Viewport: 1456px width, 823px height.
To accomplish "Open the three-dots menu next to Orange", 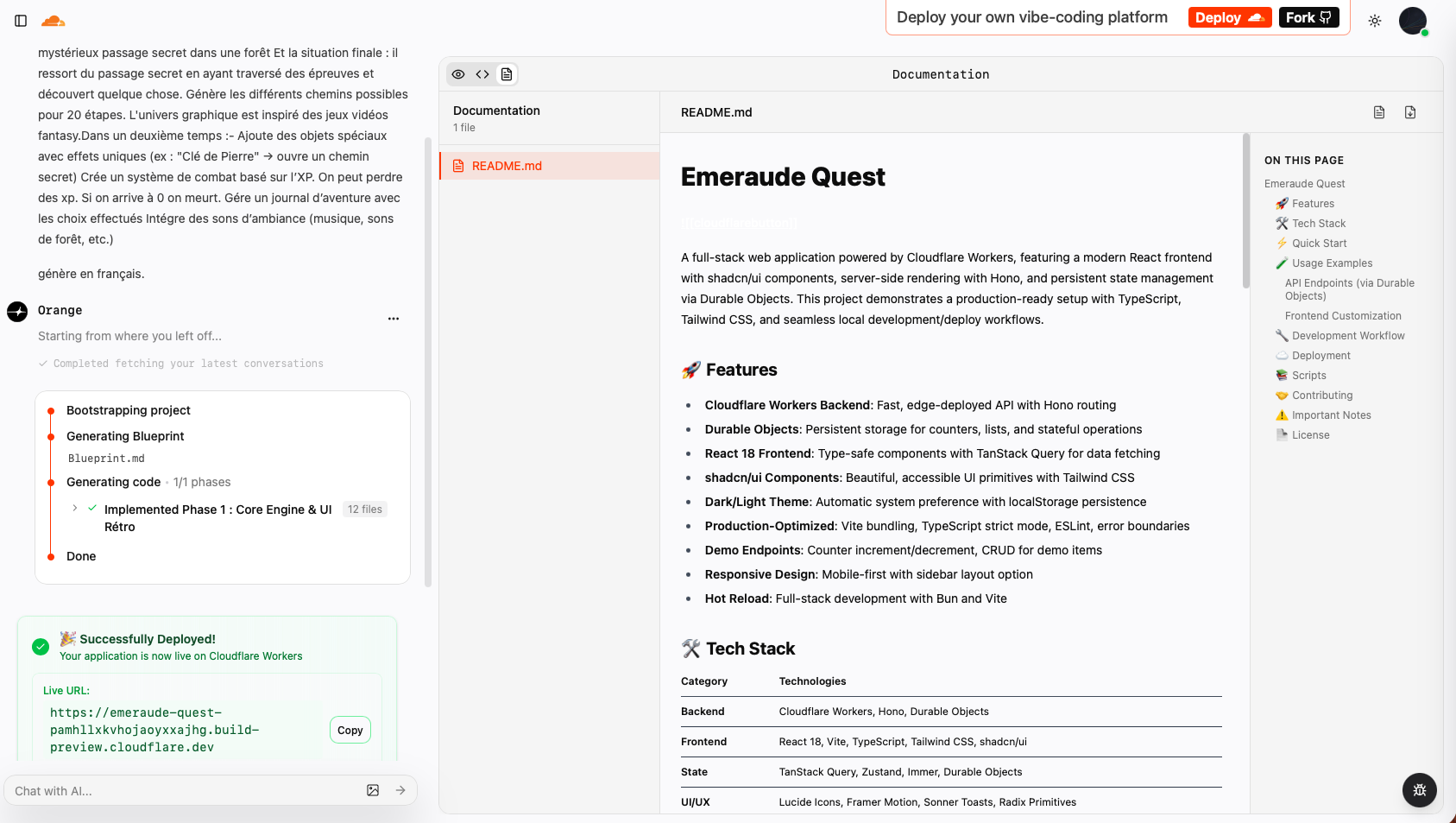I will (x=394, y=319).
